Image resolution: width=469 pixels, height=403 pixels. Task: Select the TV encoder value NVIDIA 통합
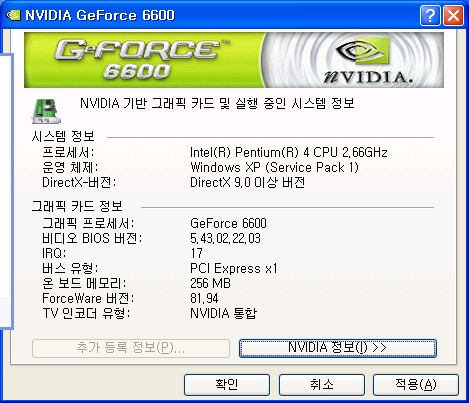pyautogui.click(x=223, y=313)
